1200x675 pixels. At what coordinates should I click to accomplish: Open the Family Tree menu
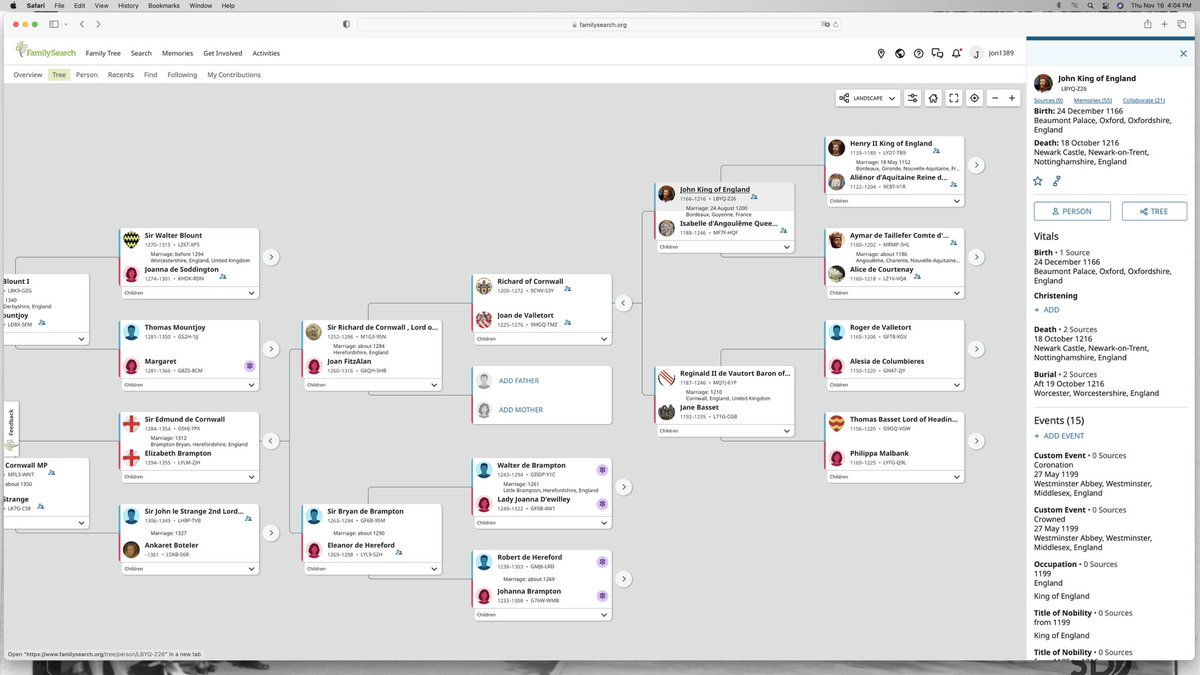point(103,53)
